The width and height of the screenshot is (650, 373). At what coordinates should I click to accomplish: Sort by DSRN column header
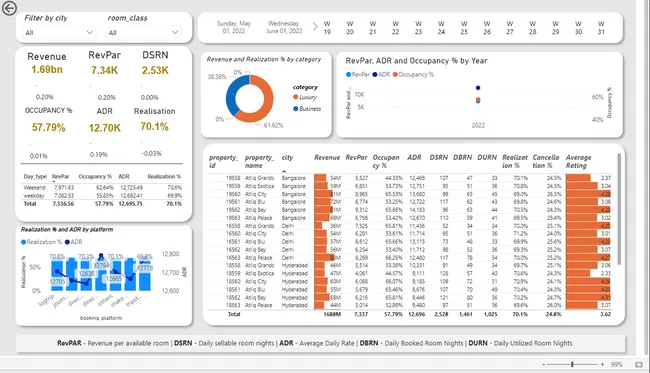click(439, 157)
